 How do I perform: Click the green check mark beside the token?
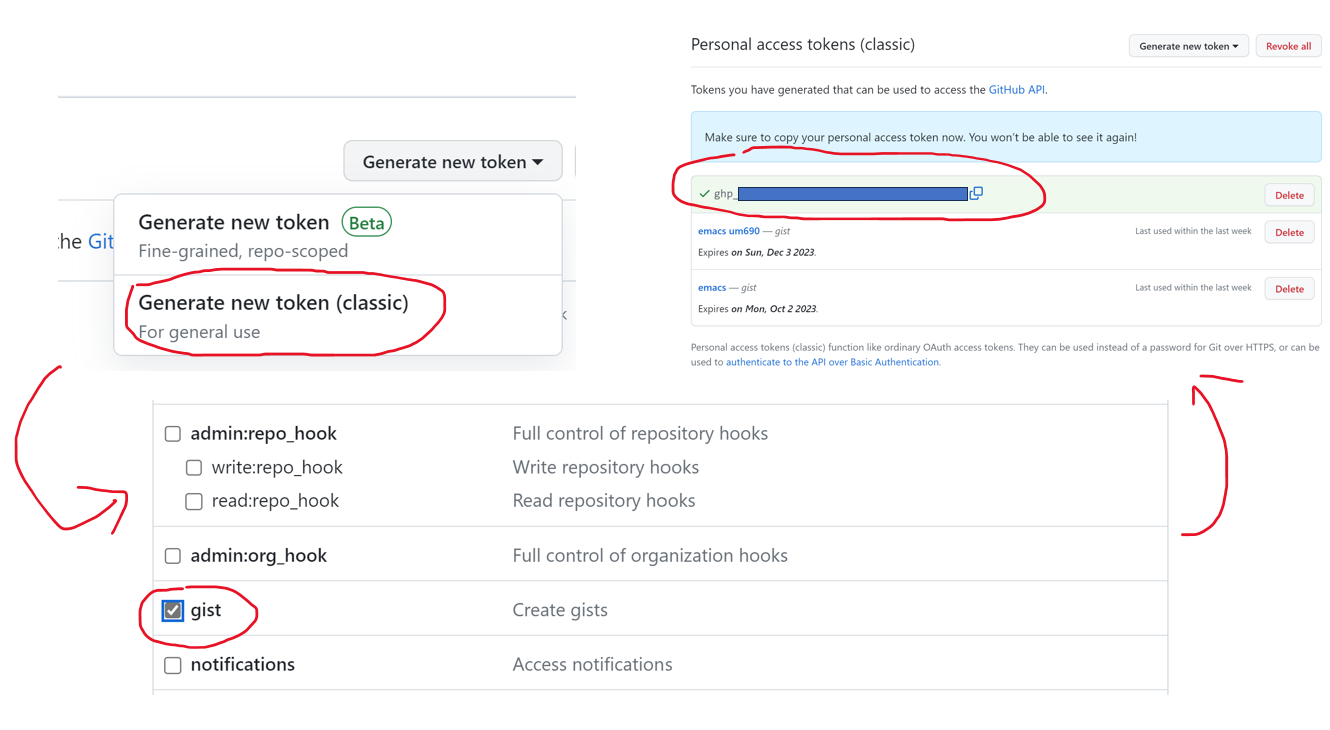coord(704,194)
